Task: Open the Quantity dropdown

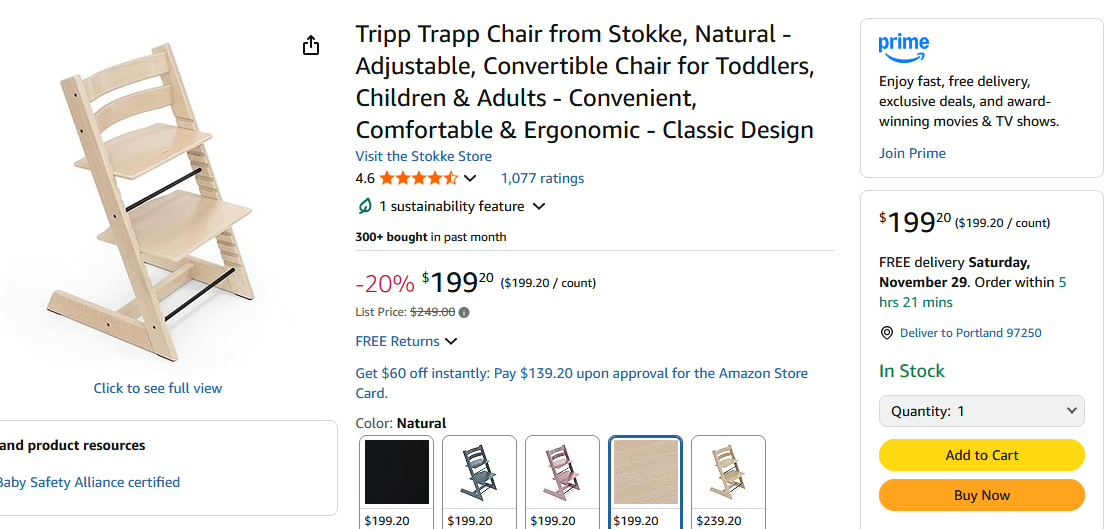Action: [x=982, y=411]
